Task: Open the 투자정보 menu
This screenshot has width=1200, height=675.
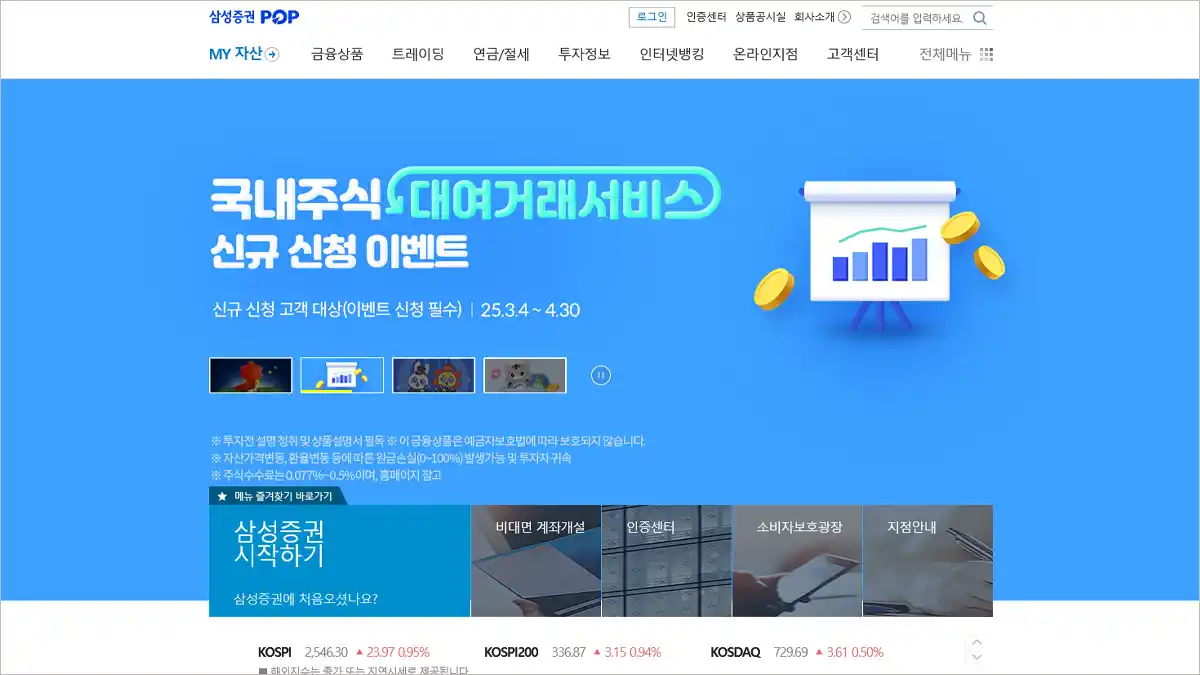Action: [584, 55]
